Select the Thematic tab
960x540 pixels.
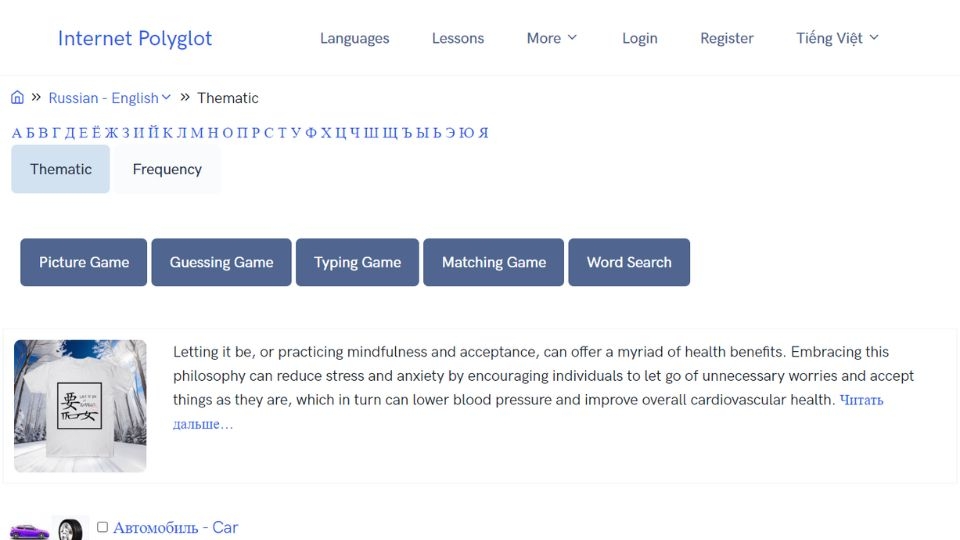tap(61, 169)
